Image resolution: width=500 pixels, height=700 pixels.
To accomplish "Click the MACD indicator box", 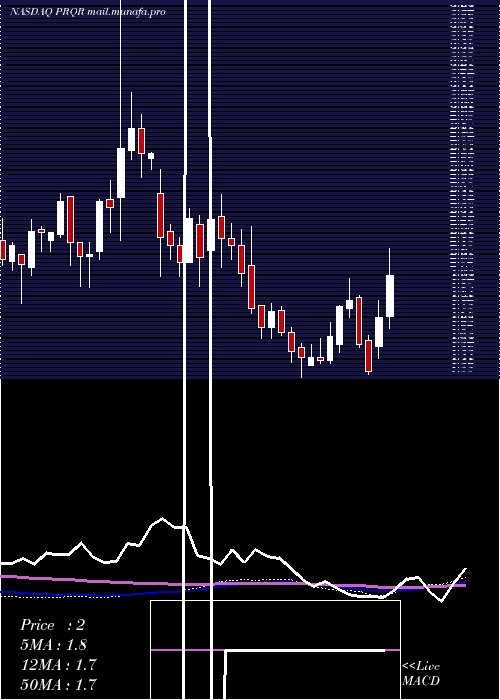I will click(275, 650).
